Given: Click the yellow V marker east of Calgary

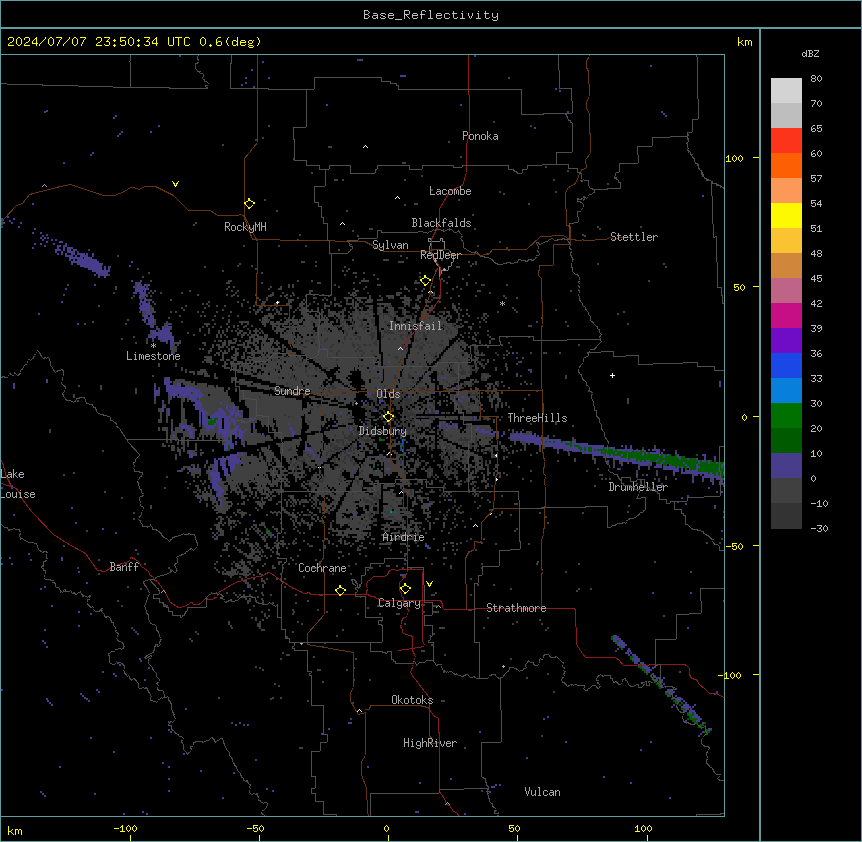Looking at the screenshot, I should (x=429, y=584).
